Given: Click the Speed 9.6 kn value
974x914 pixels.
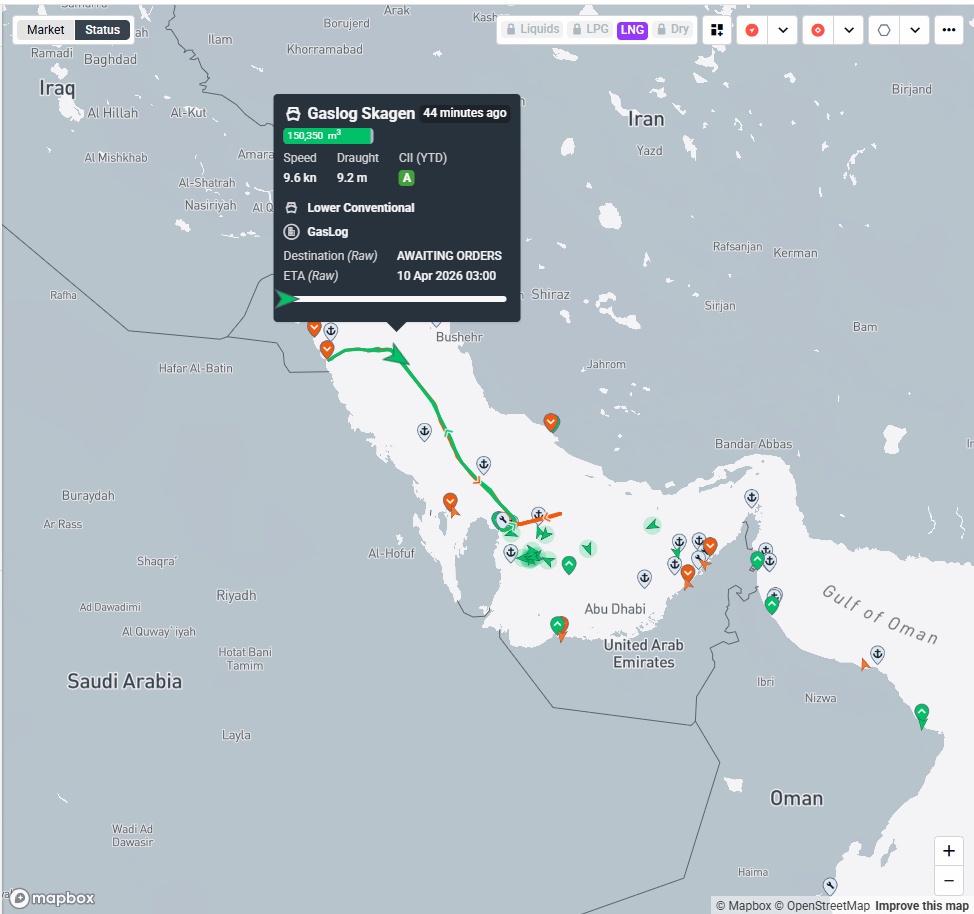Looking at the screenshot, I should [x=299, y=178].
